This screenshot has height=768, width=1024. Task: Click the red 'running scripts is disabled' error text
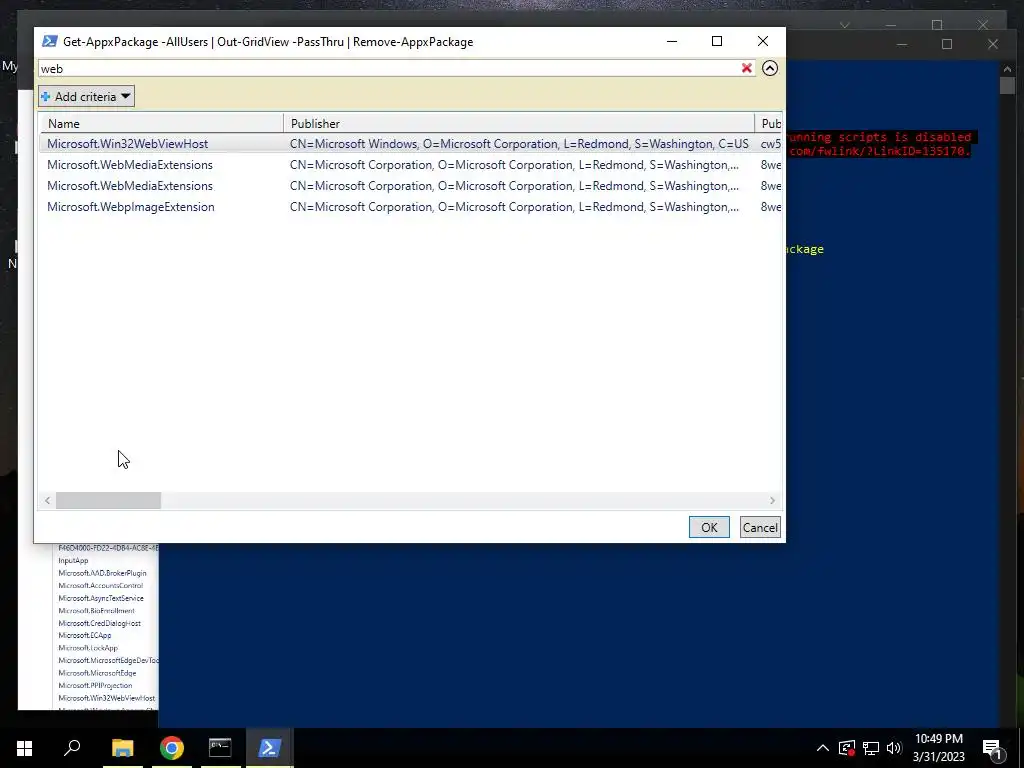pos(878,137)
